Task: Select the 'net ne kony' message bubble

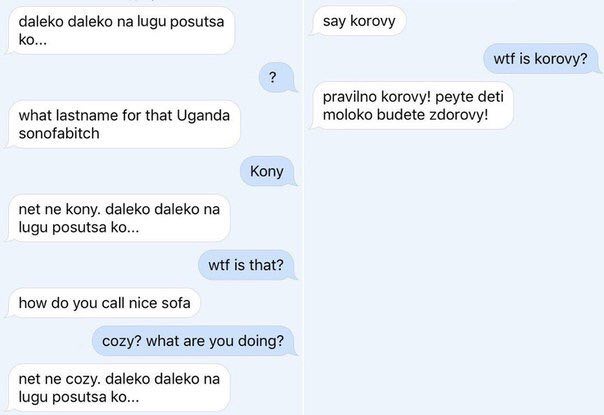Action: click(119, 218)
